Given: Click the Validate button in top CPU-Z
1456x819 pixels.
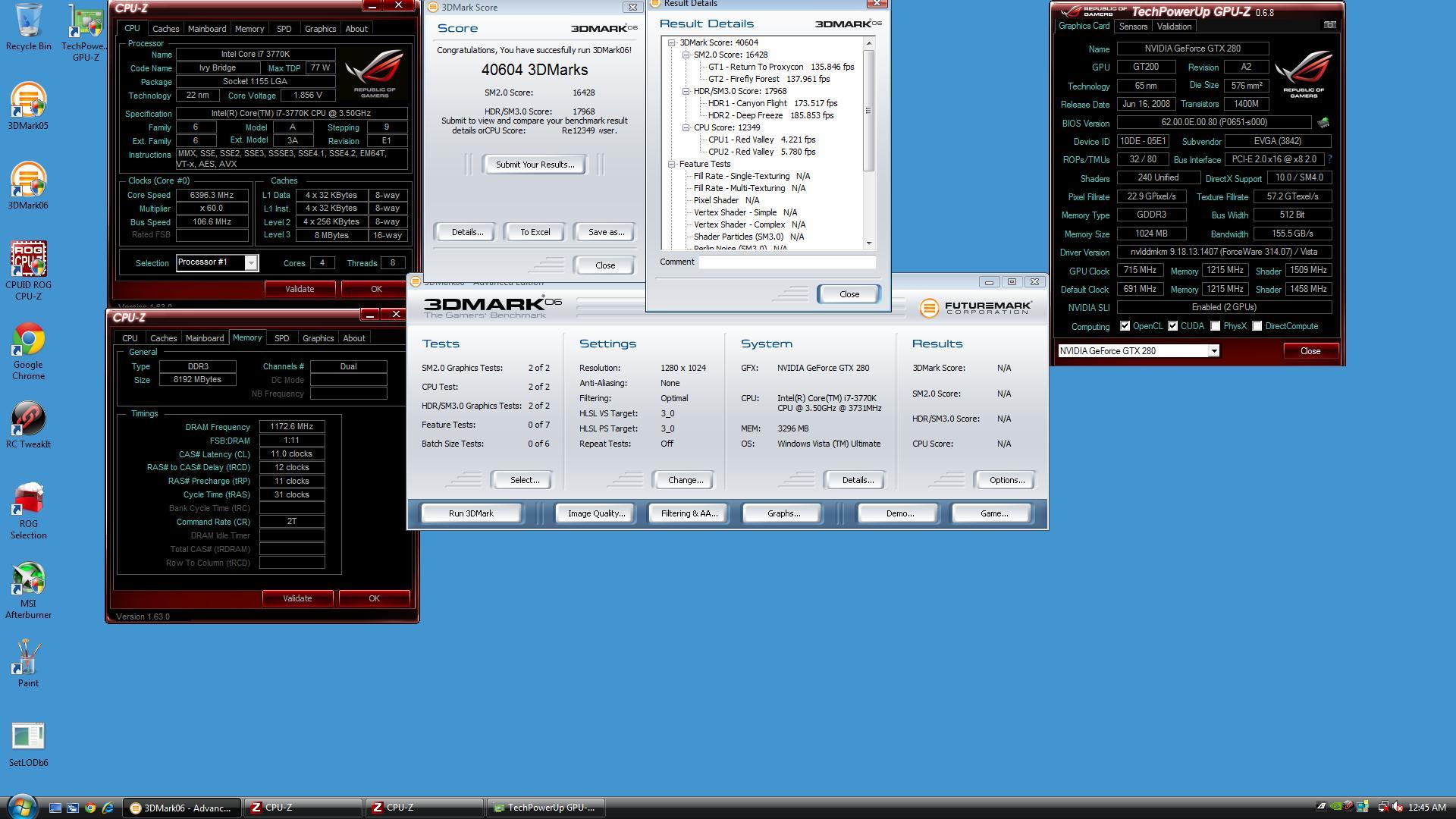Looking at the screenshot, I should coord(300,289).
